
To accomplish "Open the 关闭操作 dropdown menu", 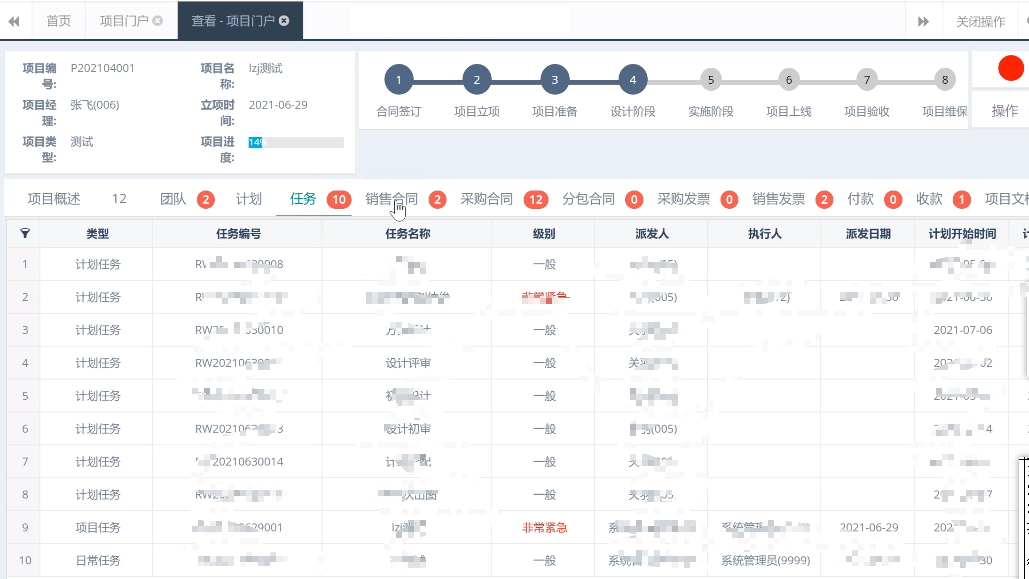I will pyautogui.click(x=980, y=21).
